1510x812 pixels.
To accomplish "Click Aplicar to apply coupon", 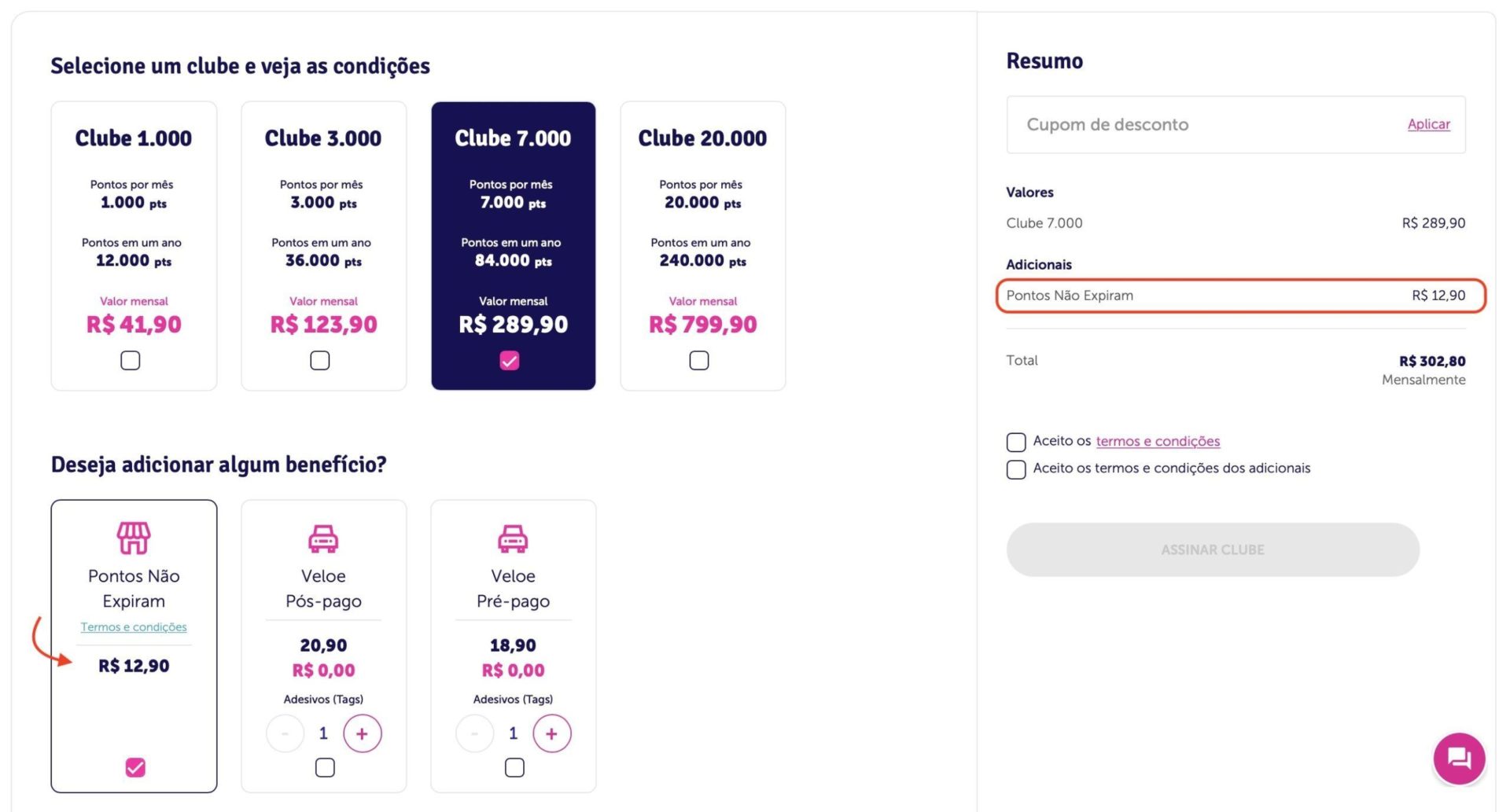I will tap(1428, 124).
